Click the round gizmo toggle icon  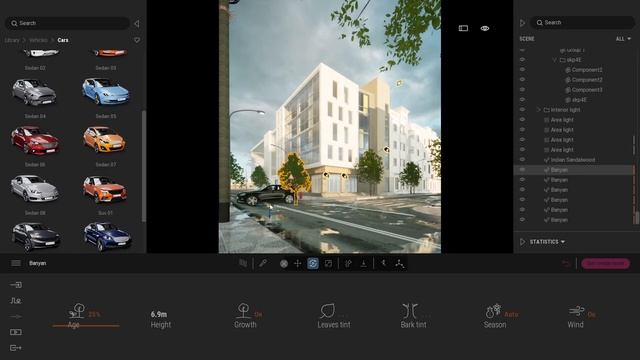284,264
